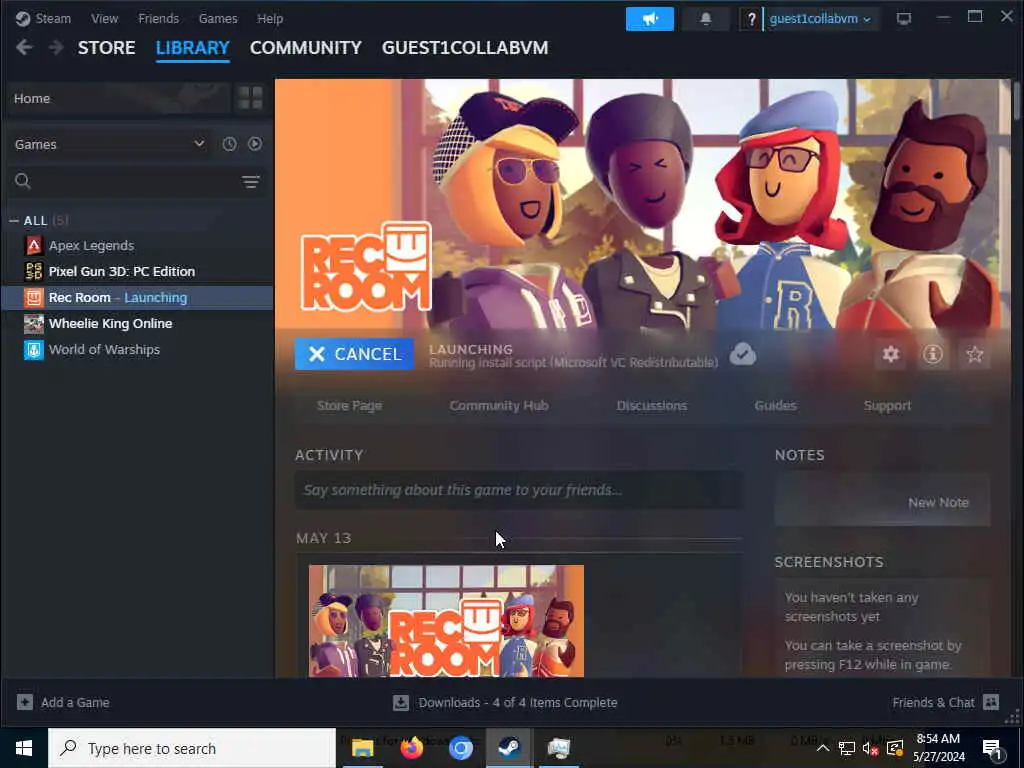Click the Steam taskbar icon
Image resolution: width=1024 pixels, height=768 pixels.
509,748
